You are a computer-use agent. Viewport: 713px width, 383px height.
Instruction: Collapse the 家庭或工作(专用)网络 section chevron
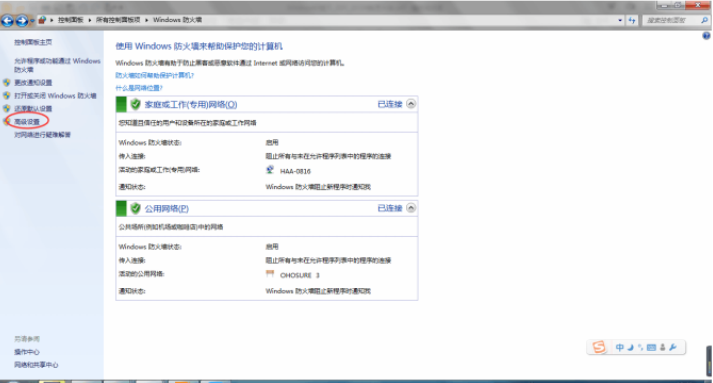click(x=411, y=104)
